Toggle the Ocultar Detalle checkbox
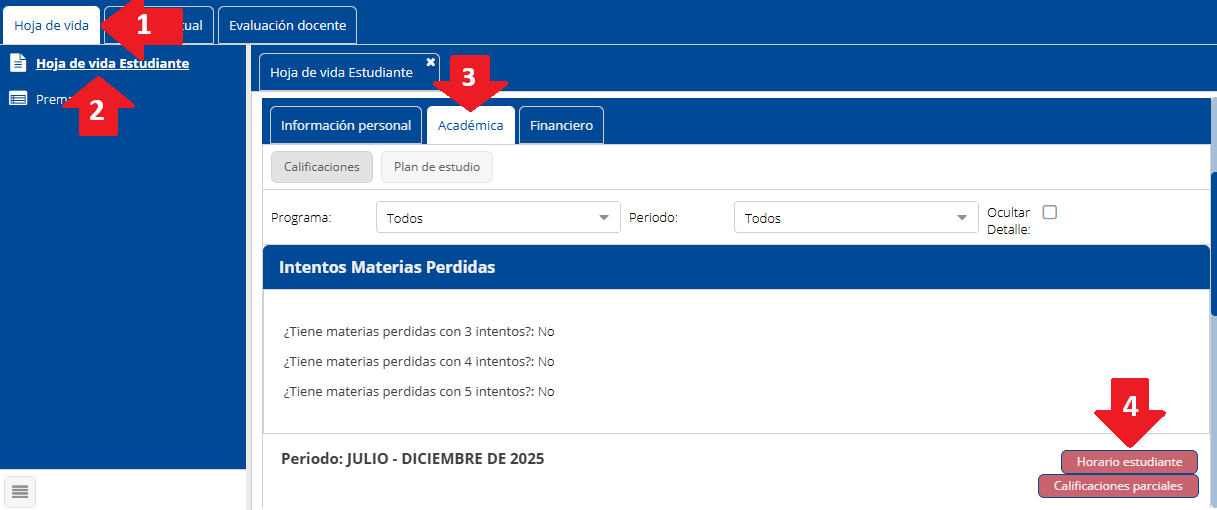1217x510 pixels. 1050,212
